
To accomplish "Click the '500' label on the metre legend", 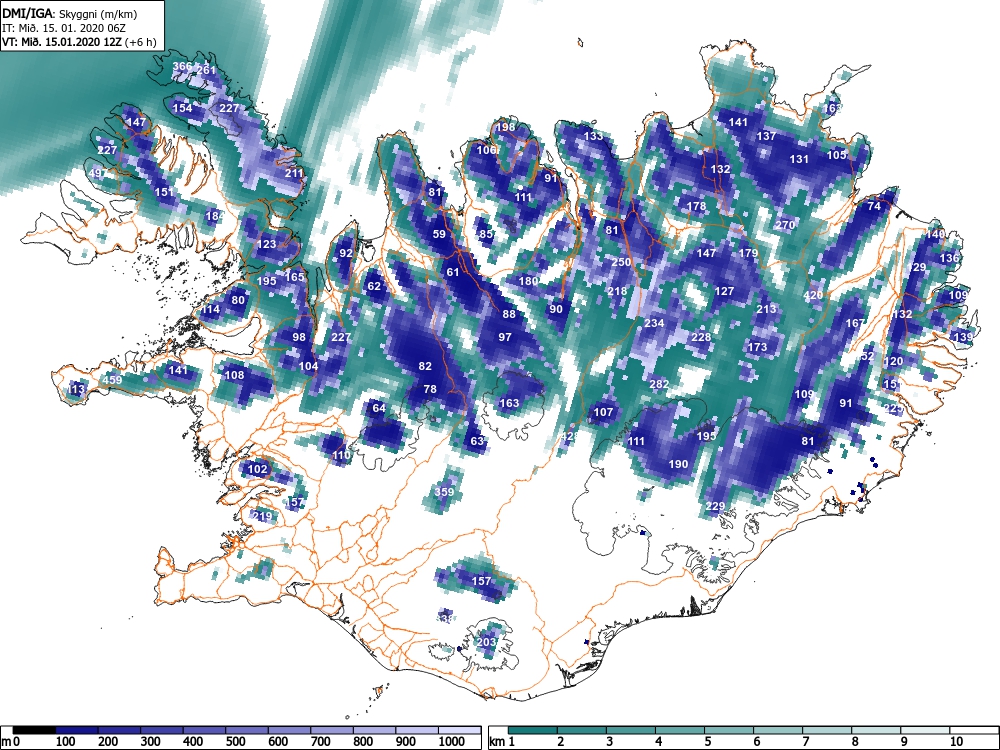I will point(235,742).
